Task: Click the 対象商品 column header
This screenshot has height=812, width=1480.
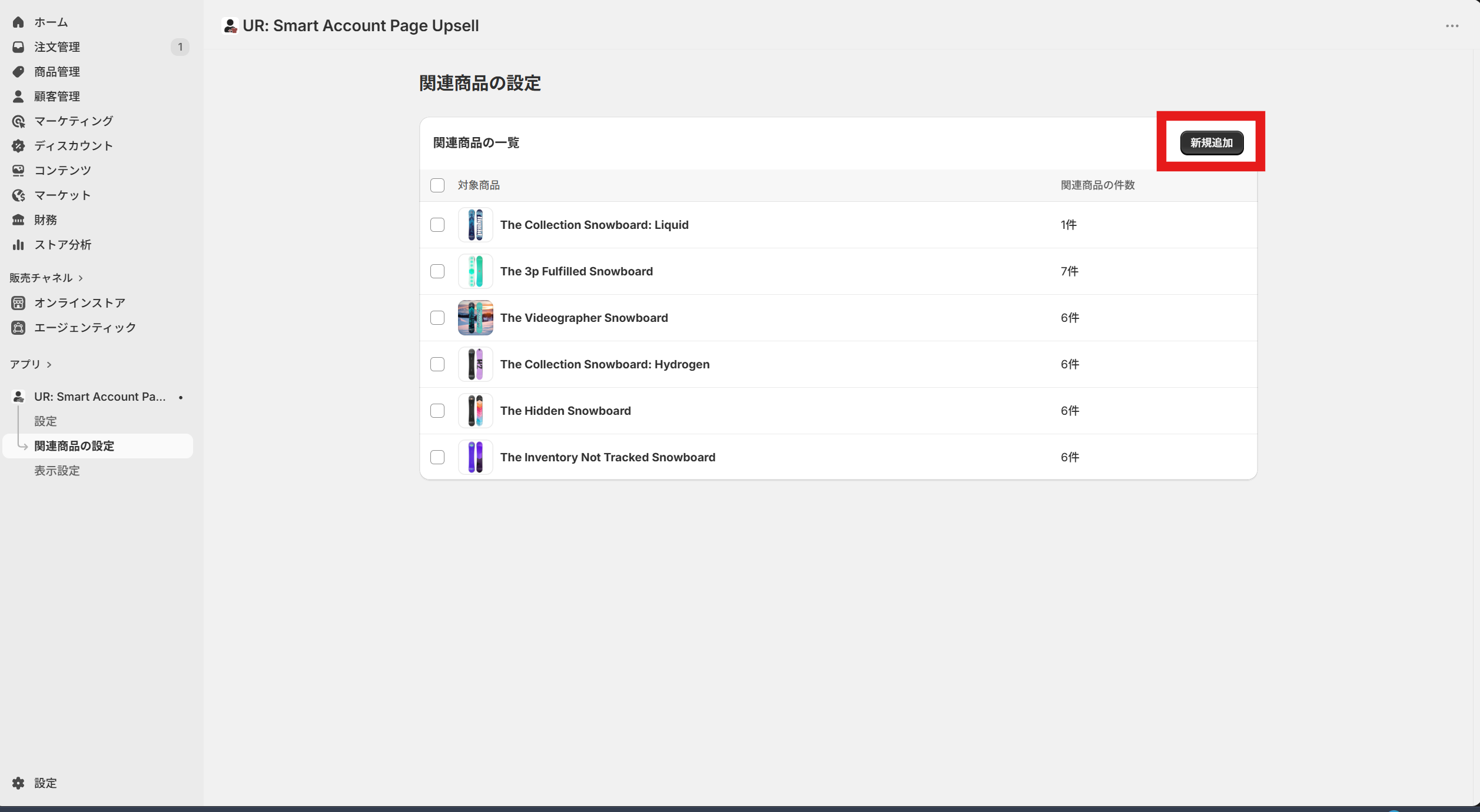Action: (479, 185)
